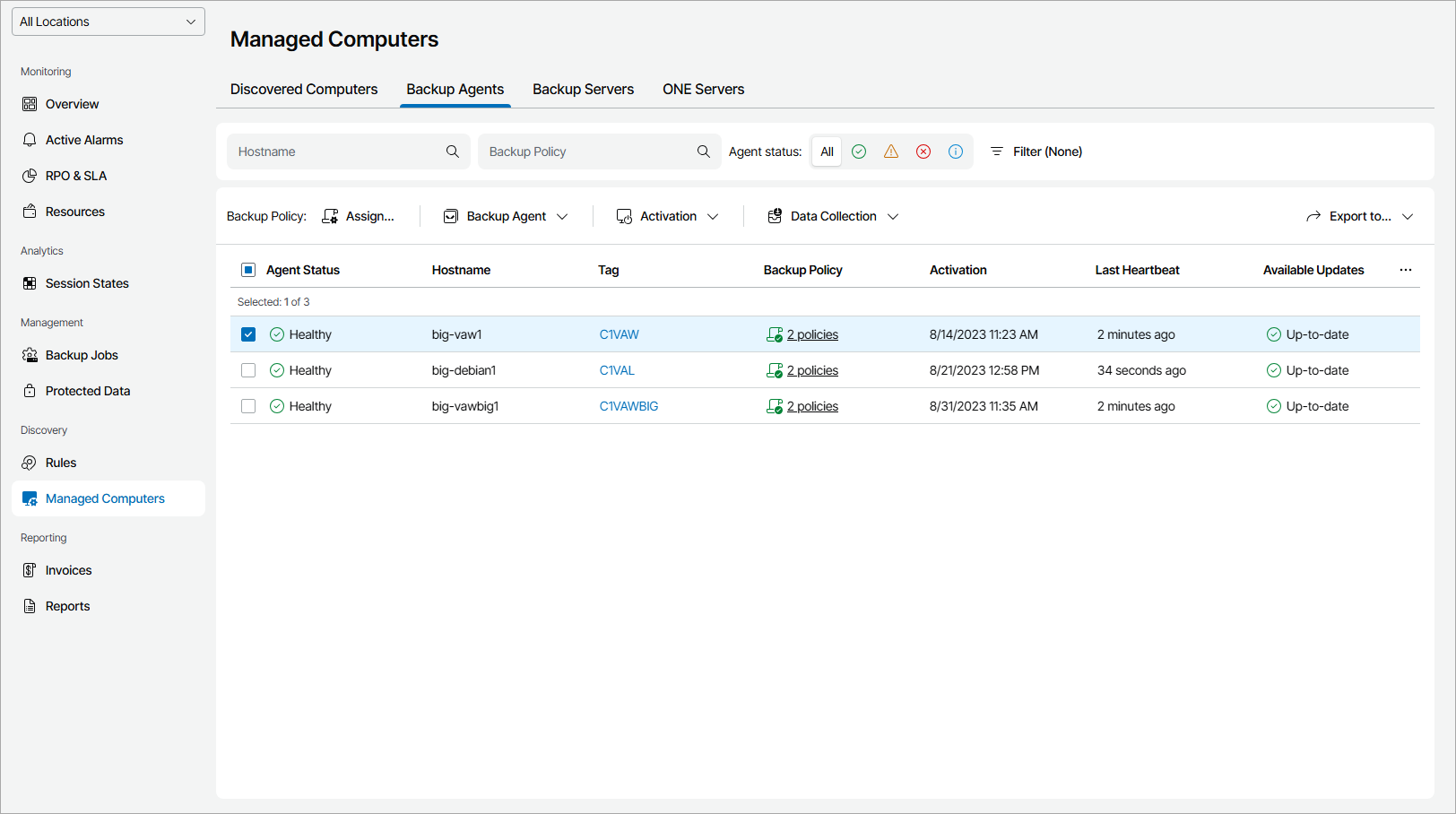1456x814 pixels.
Task: Click Assign backup policy button
Action: [x=359, y=216]
